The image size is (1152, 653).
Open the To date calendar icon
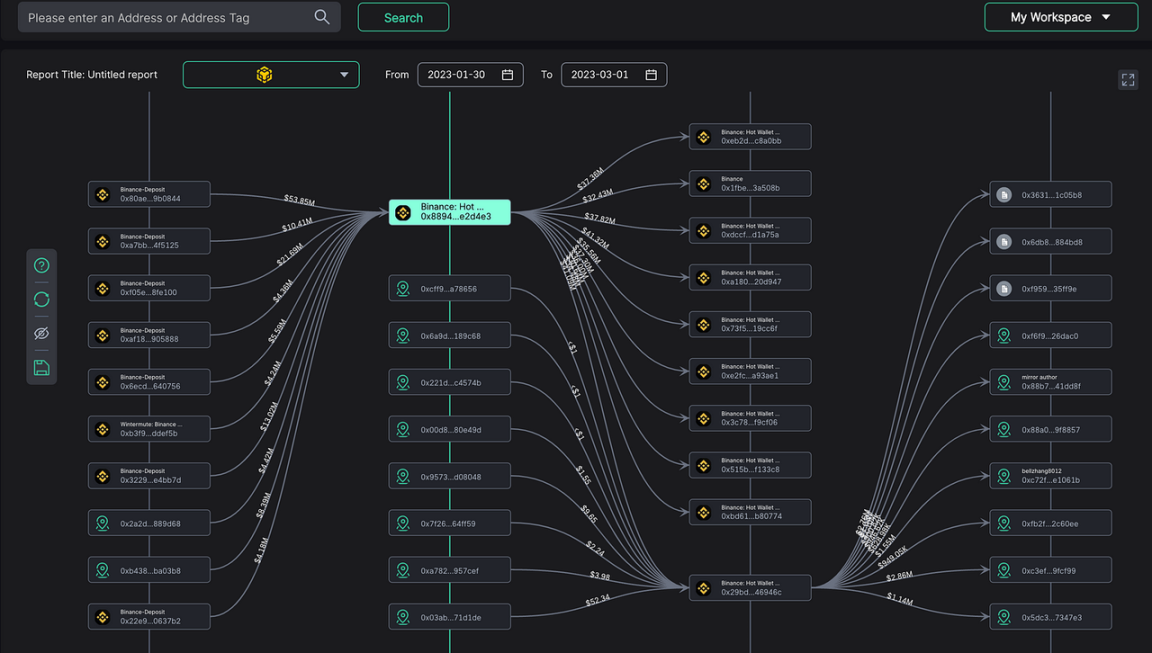(651, 75)
